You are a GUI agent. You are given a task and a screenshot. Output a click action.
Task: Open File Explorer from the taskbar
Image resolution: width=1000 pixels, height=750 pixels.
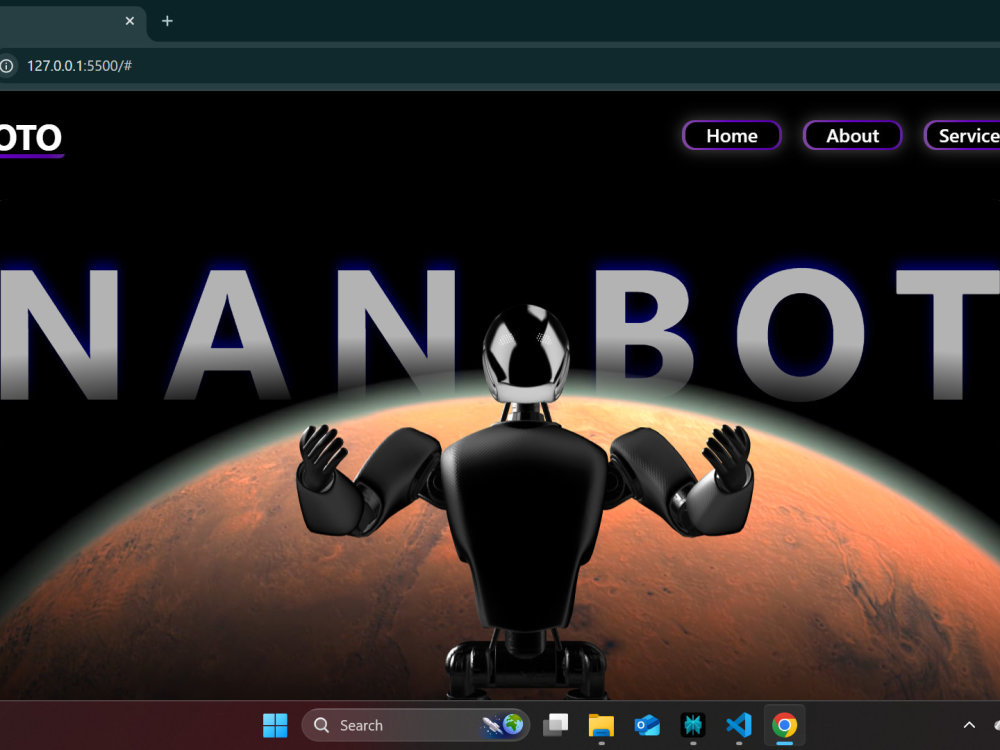(x=601, y=725)
